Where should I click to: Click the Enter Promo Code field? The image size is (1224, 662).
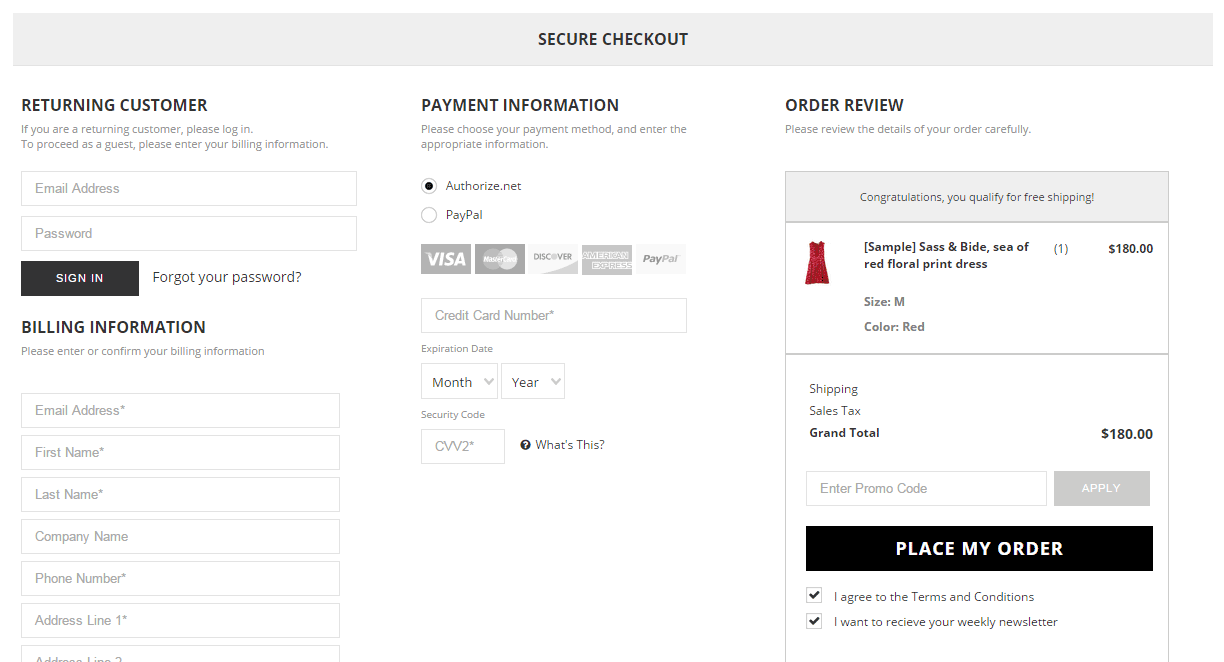(x=926, y=488)
